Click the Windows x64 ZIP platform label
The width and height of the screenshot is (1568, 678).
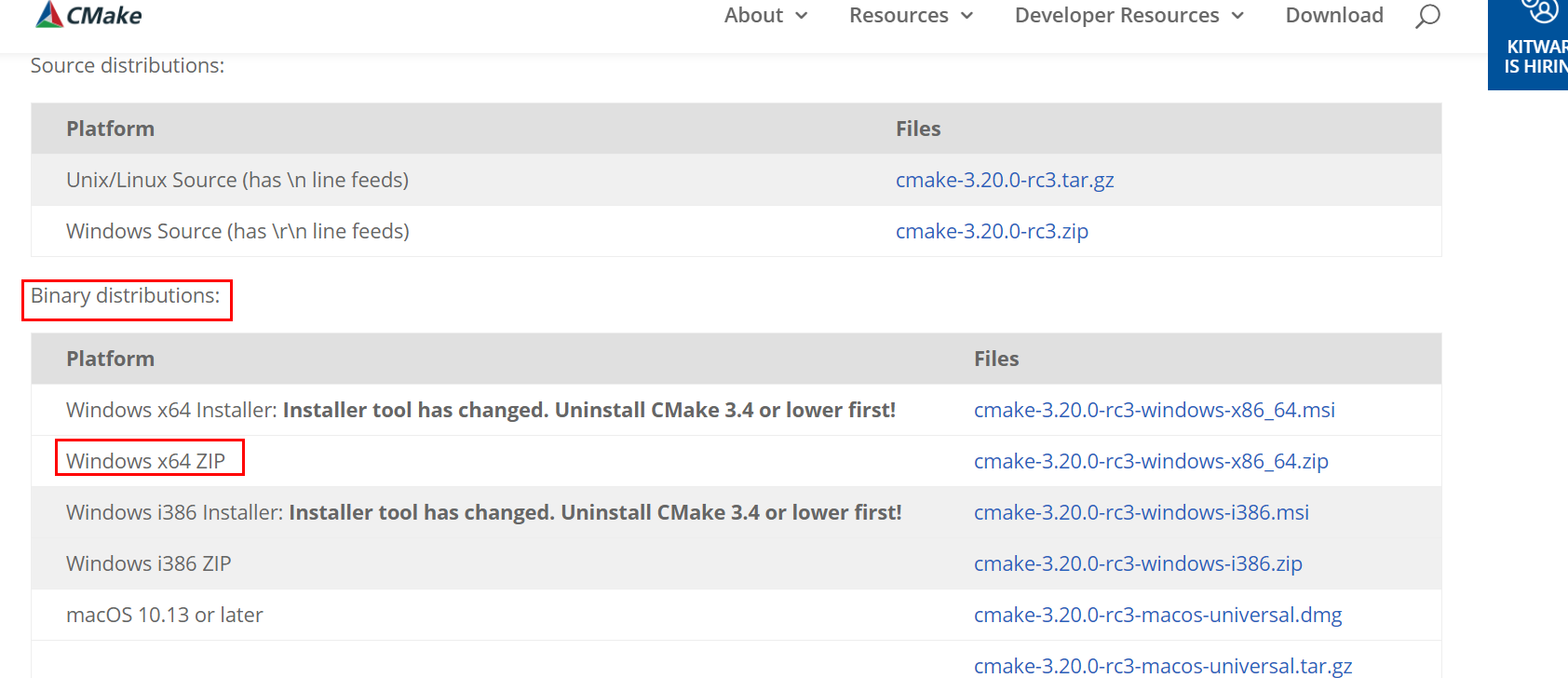coord(146,461)
